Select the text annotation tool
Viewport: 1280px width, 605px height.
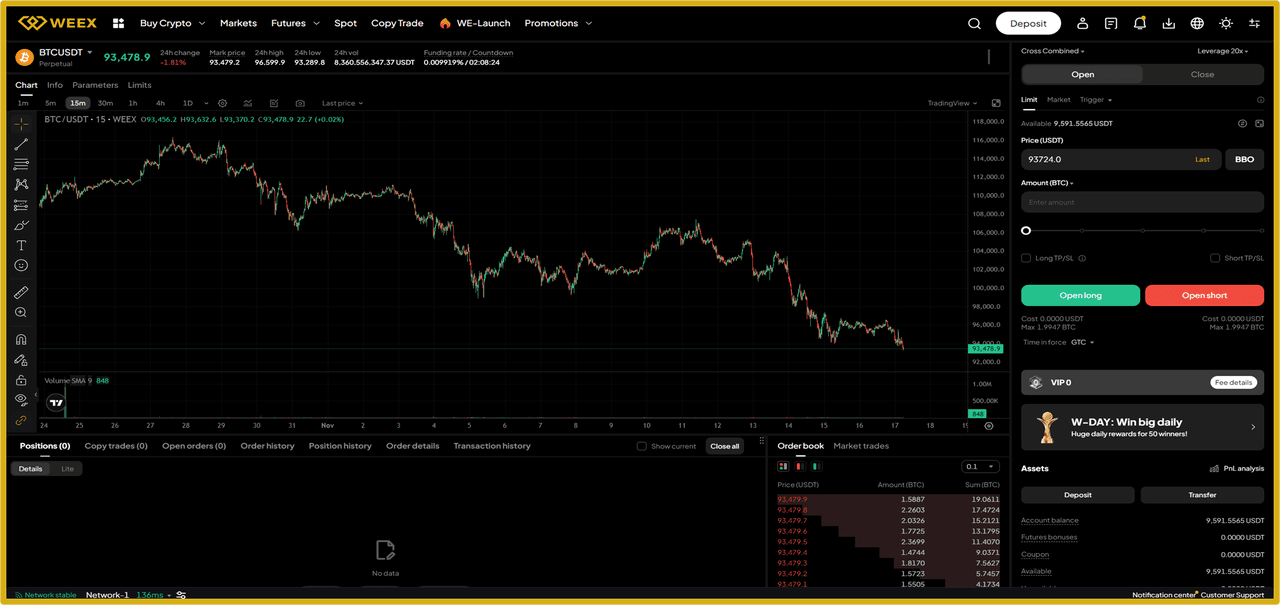point(20,245)
